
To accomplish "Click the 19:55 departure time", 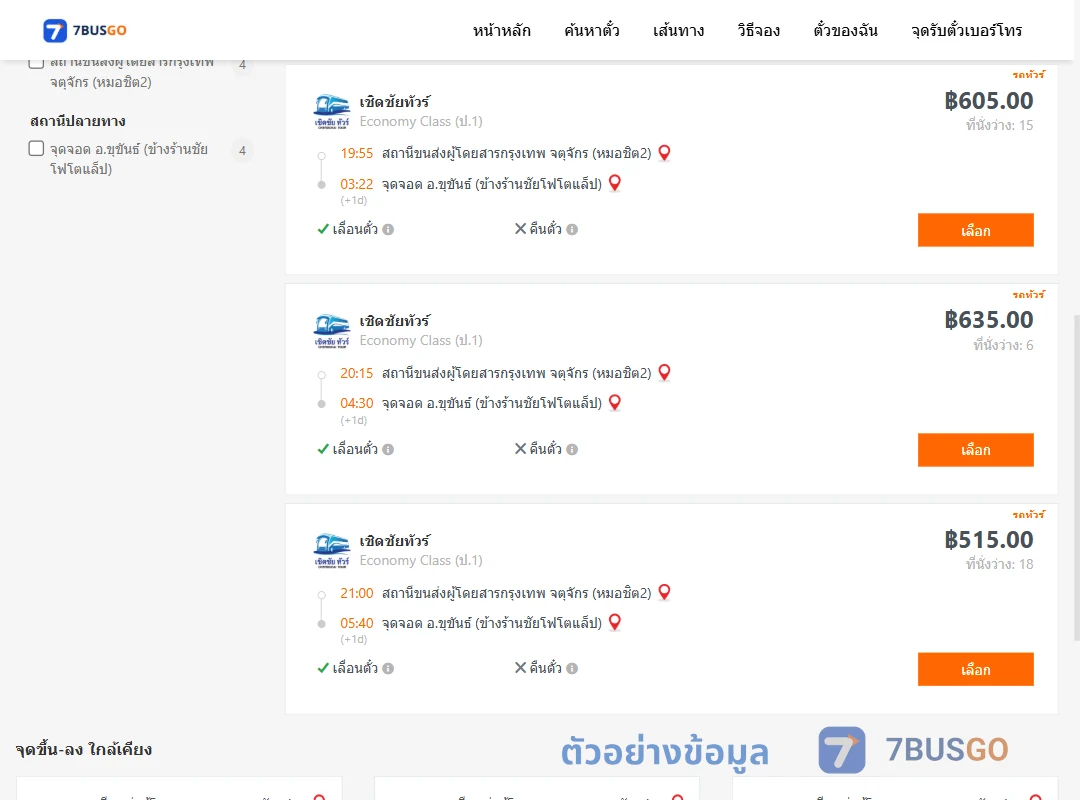I will pos(356,153).
